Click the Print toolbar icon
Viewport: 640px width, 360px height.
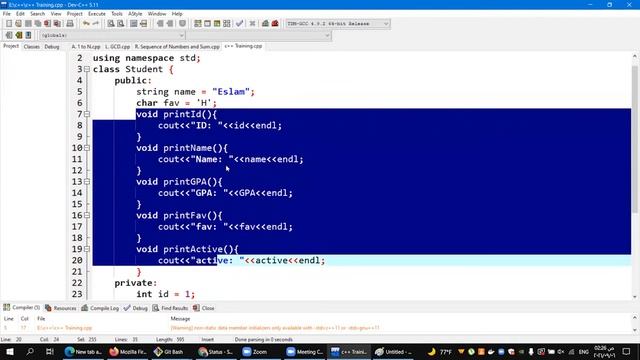point(70,24)
